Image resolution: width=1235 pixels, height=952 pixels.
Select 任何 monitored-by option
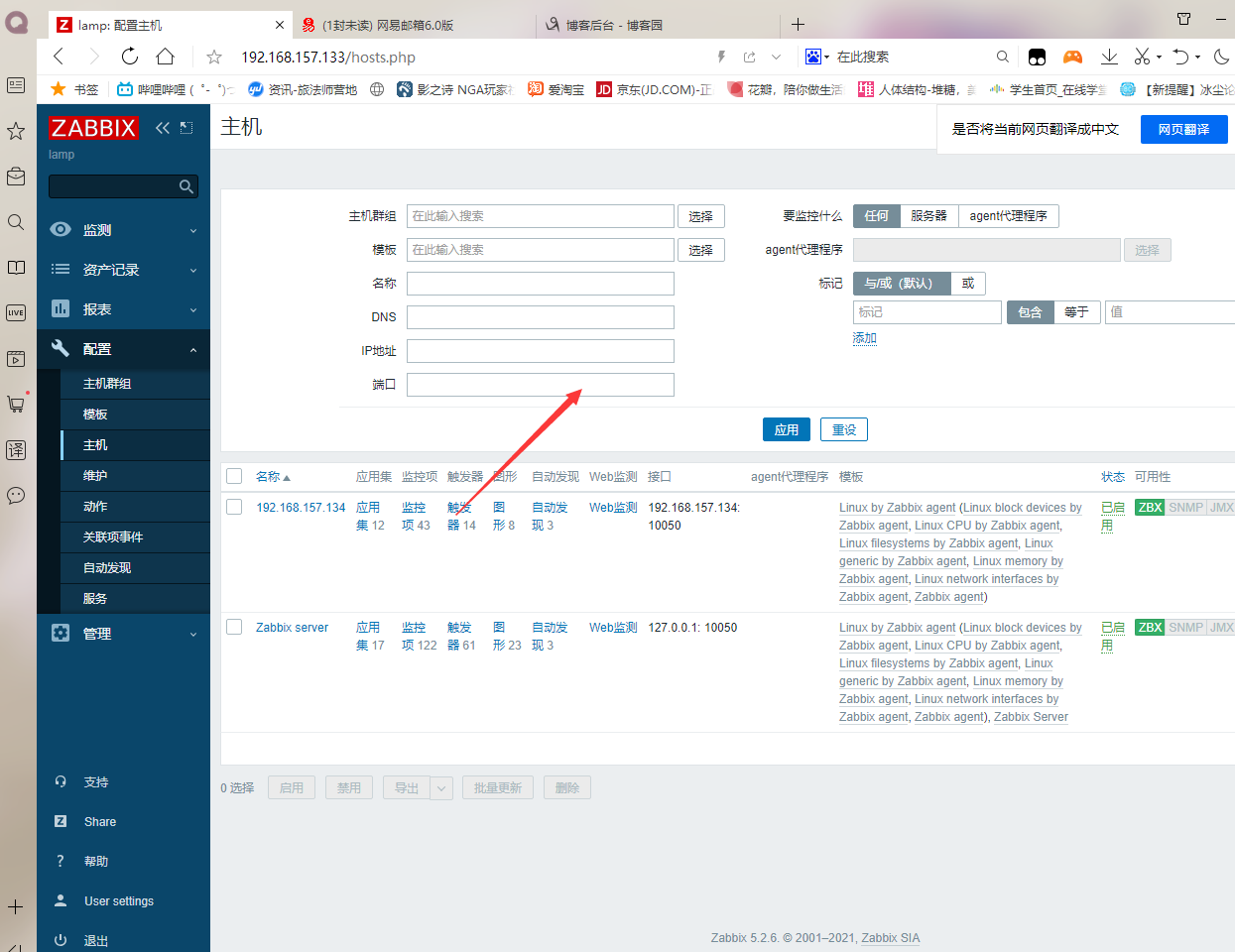[x=877, y=216]
